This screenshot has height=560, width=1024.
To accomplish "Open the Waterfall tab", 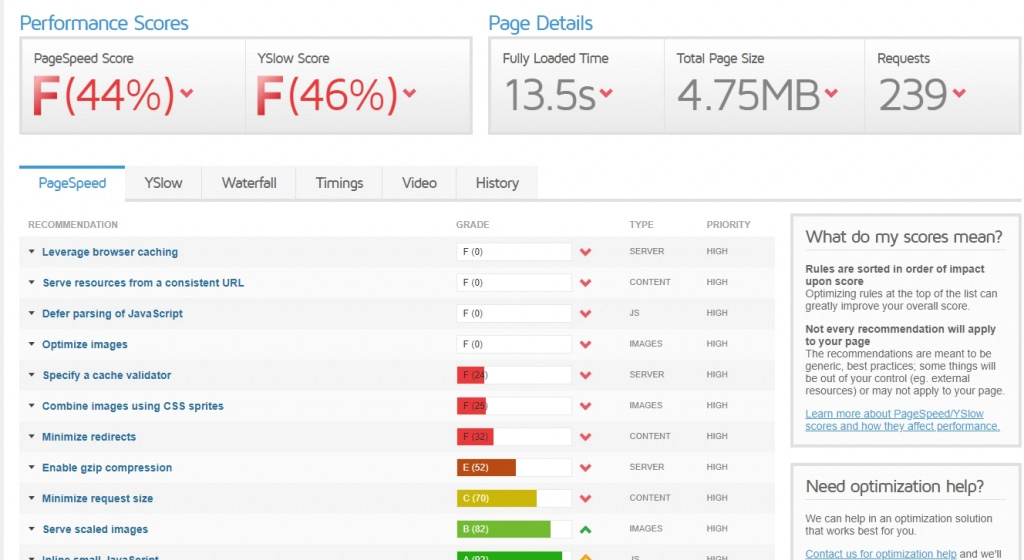I will (249, 183).
